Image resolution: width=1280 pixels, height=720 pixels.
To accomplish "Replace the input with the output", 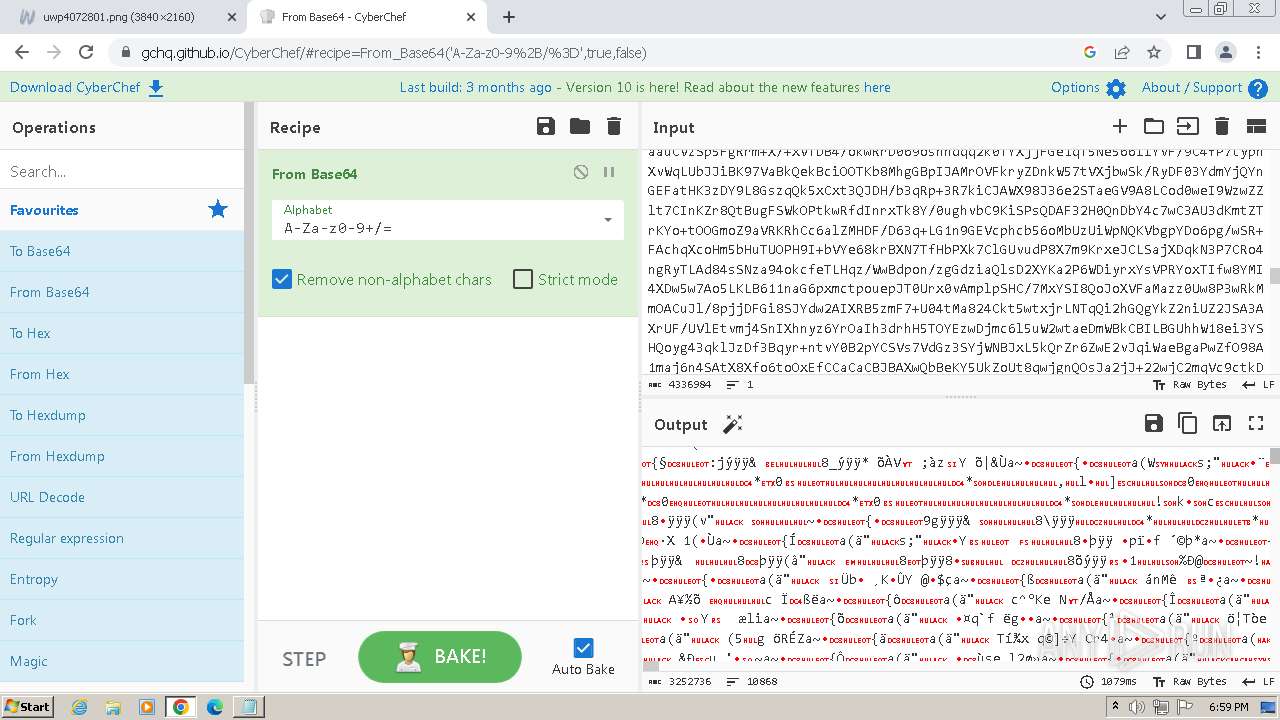I will (1221, 423).
